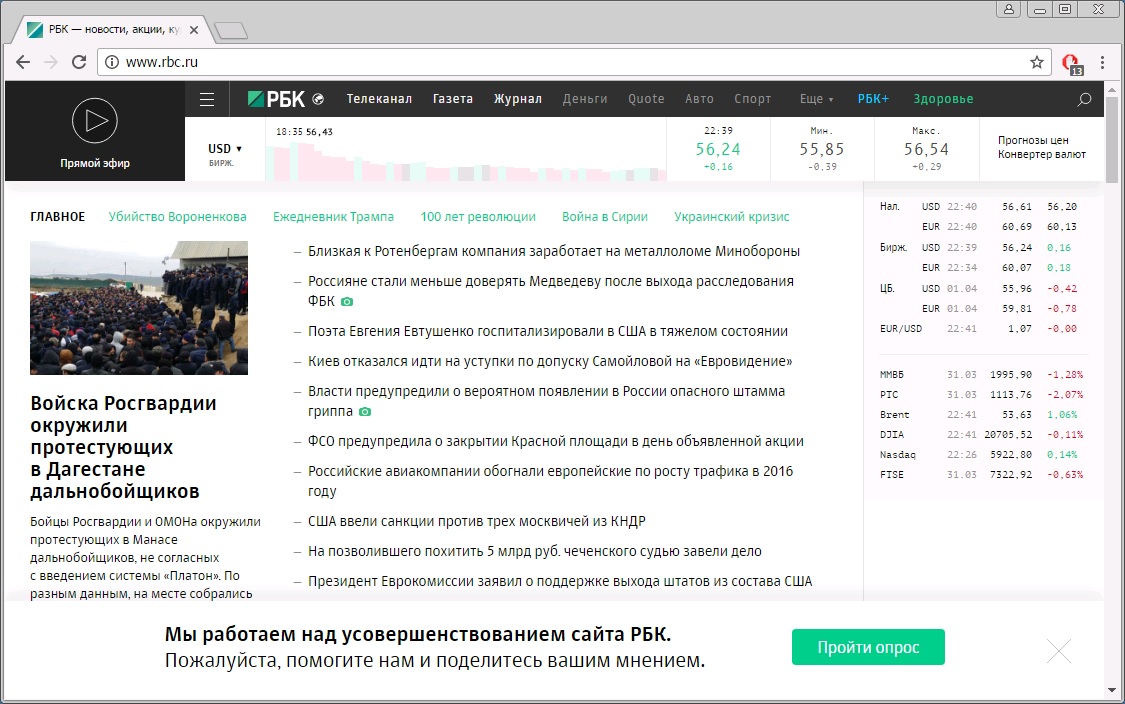Expand the USD currency dropdown

[225, 149]
